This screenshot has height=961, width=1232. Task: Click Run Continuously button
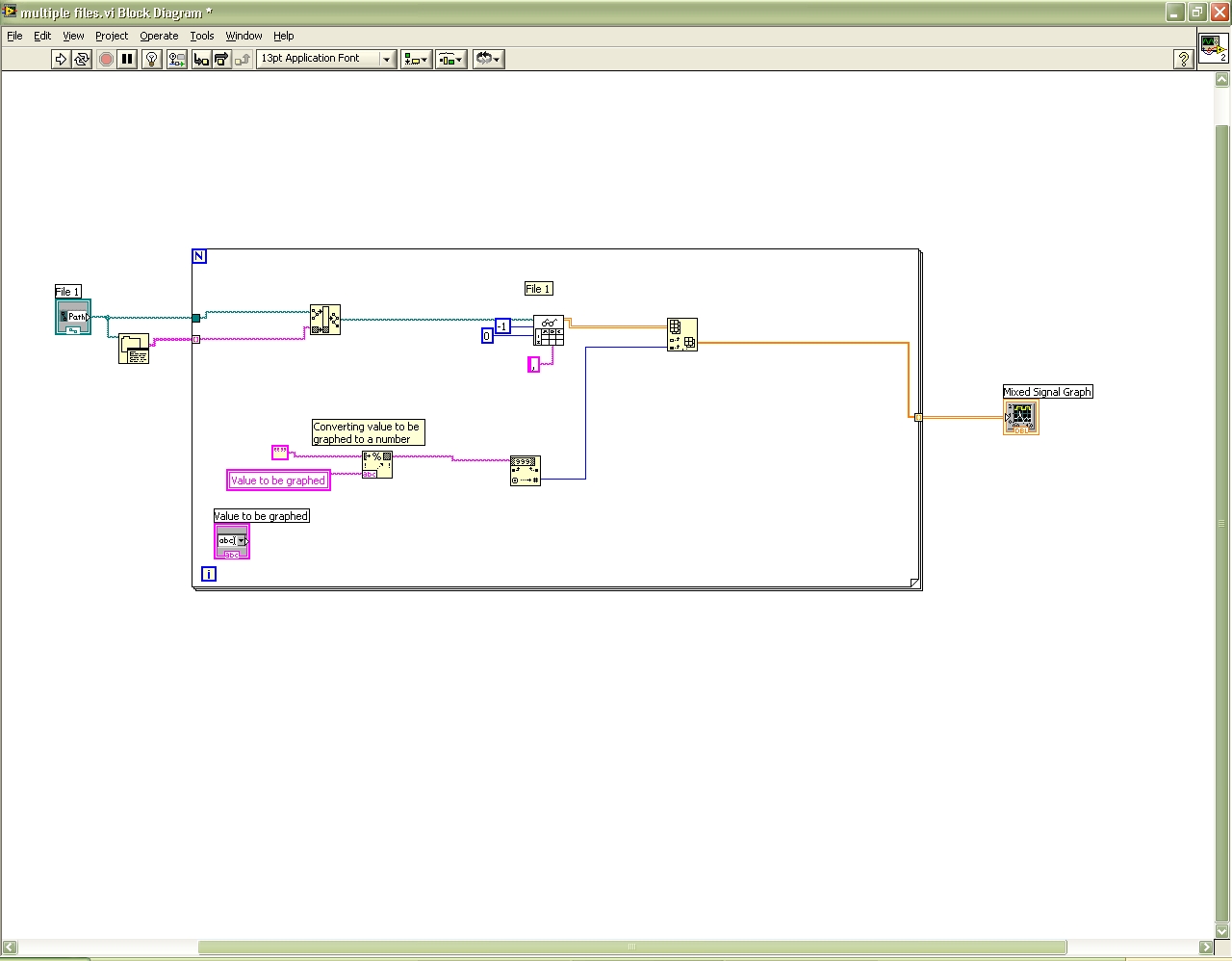(x=82, y=59)
